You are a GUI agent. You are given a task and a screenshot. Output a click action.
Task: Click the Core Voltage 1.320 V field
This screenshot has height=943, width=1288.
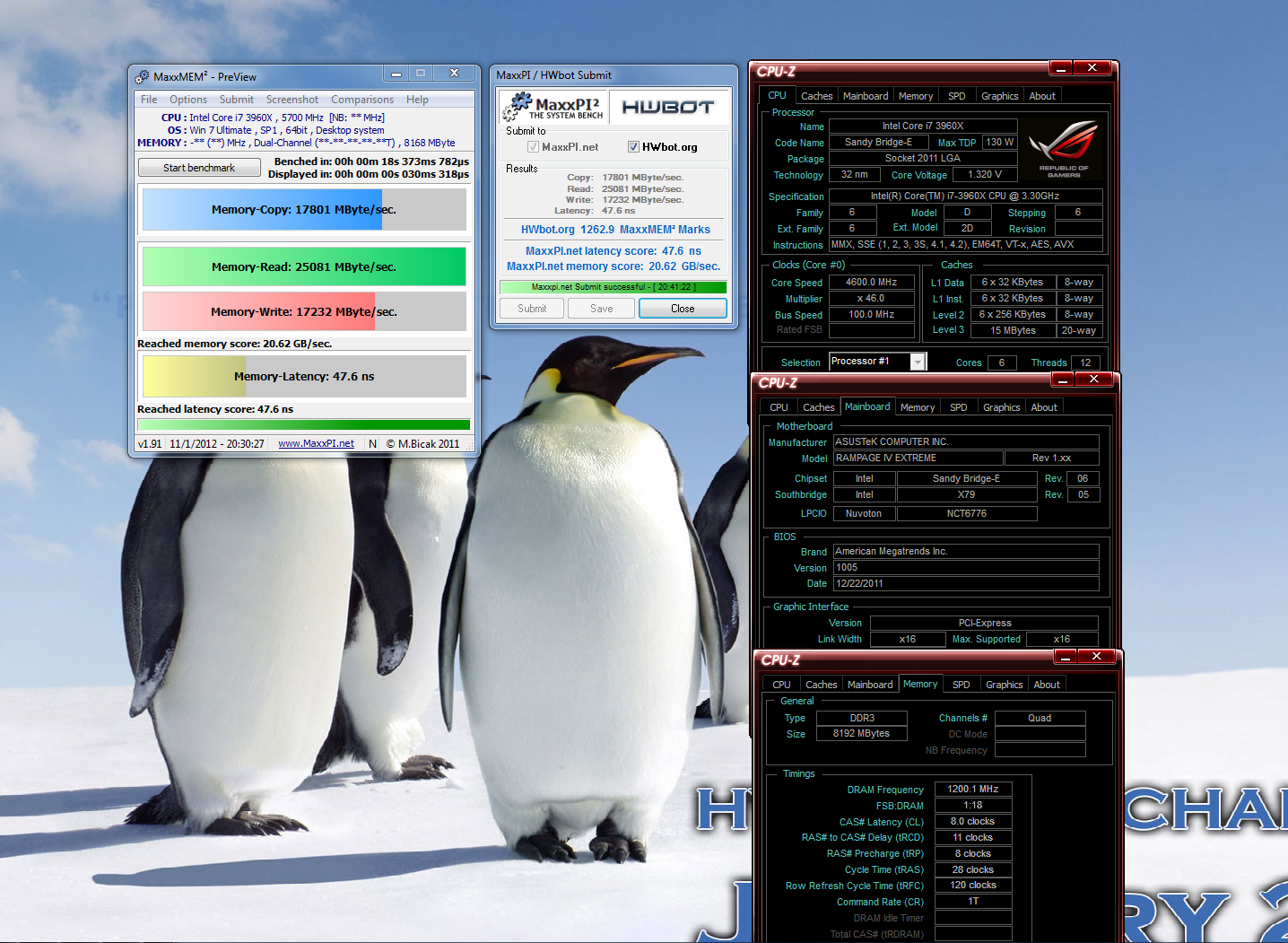click(985, 175)
